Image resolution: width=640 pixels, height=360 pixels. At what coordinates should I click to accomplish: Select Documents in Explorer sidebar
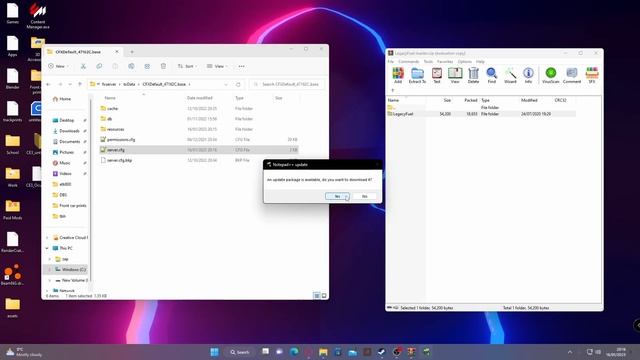(x=69, y=141)
